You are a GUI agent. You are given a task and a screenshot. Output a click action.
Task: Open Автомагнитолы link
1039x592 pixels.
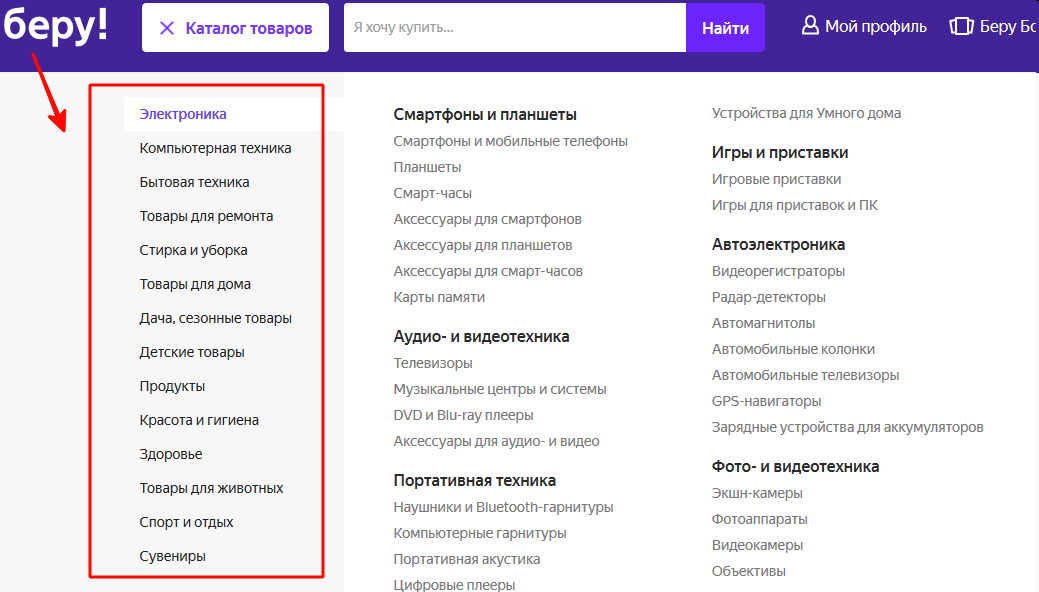pyautogui.click(x=763, y=323)
